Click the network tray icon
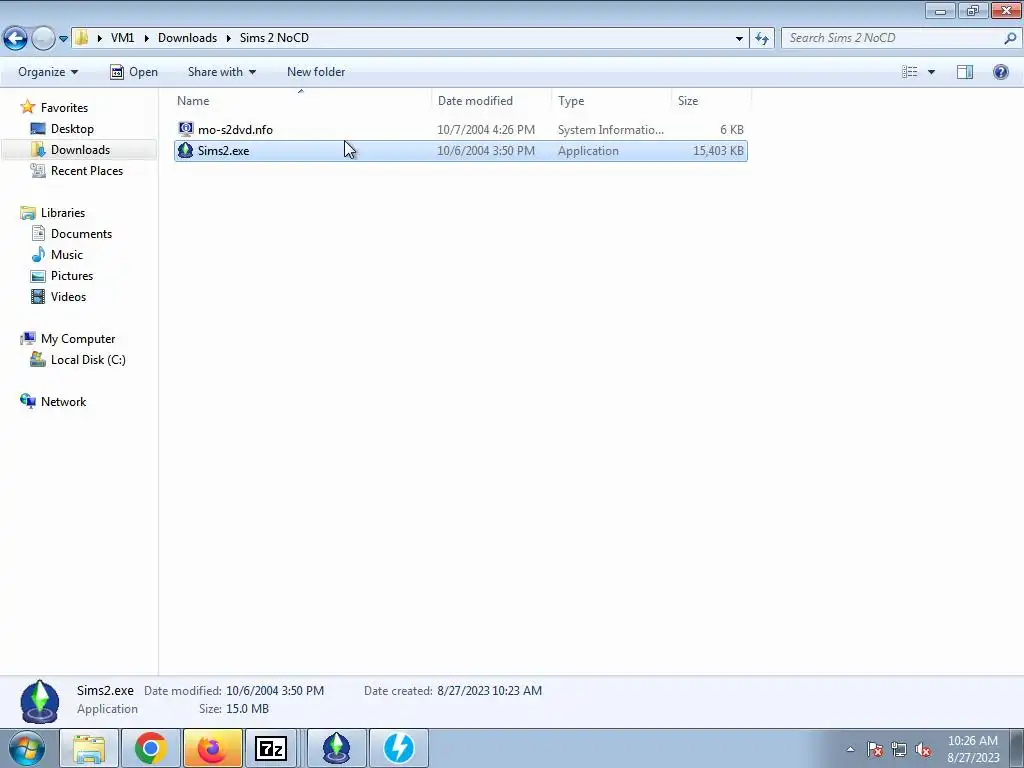1024x768 pixels. [x=899, y=750]
